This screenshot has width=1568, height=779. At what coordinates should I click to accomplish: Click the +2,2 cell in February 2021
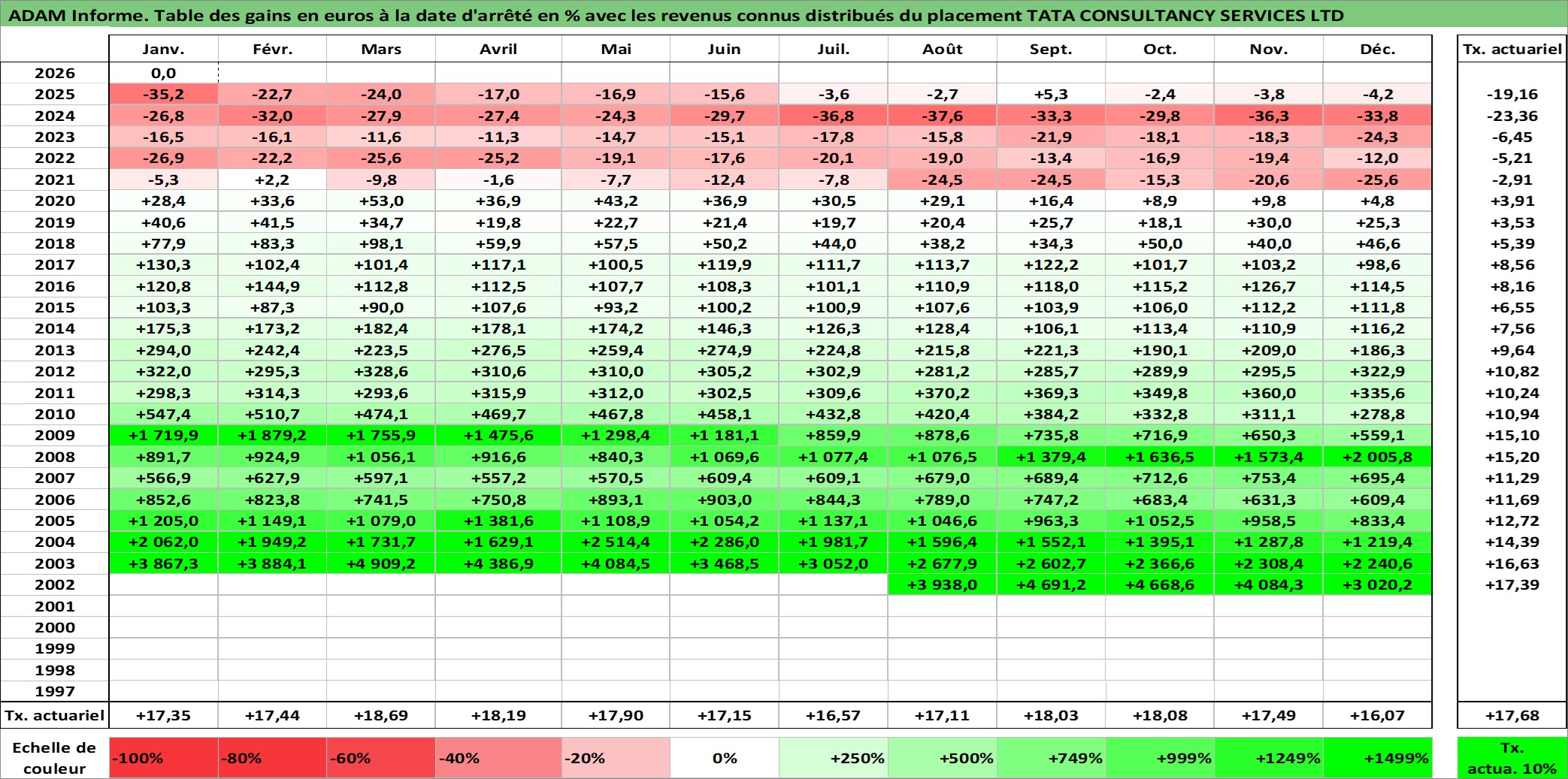pos(273,180)
